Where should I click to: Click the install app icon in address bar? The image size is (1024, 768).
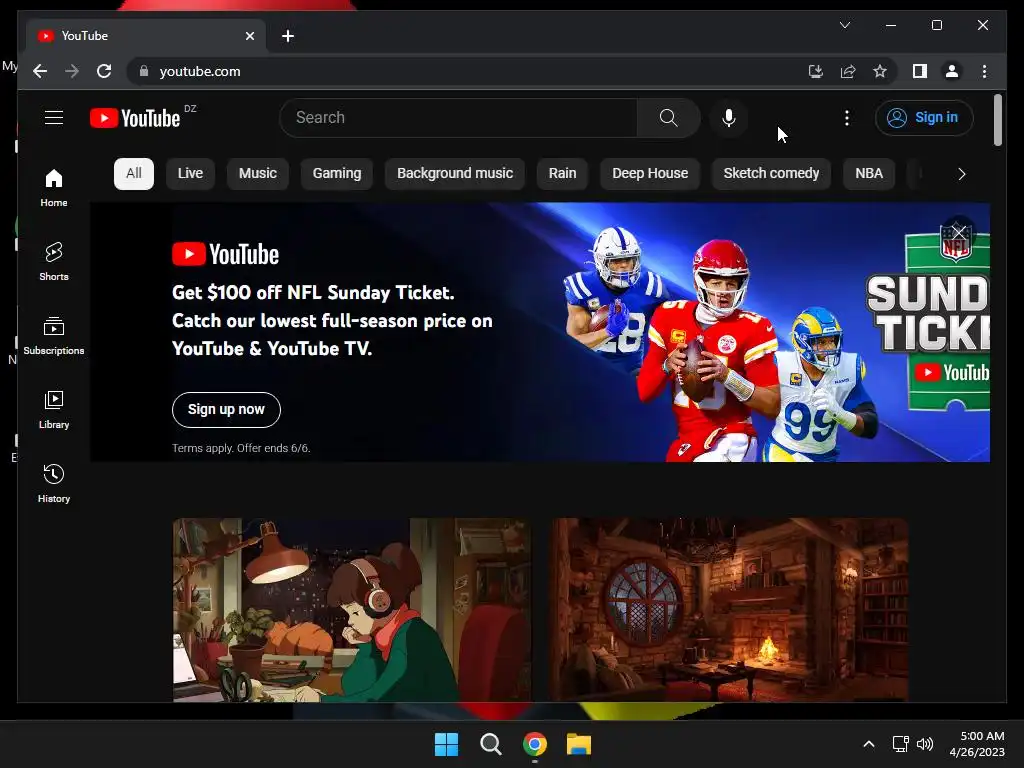click(x=816, y=71)
